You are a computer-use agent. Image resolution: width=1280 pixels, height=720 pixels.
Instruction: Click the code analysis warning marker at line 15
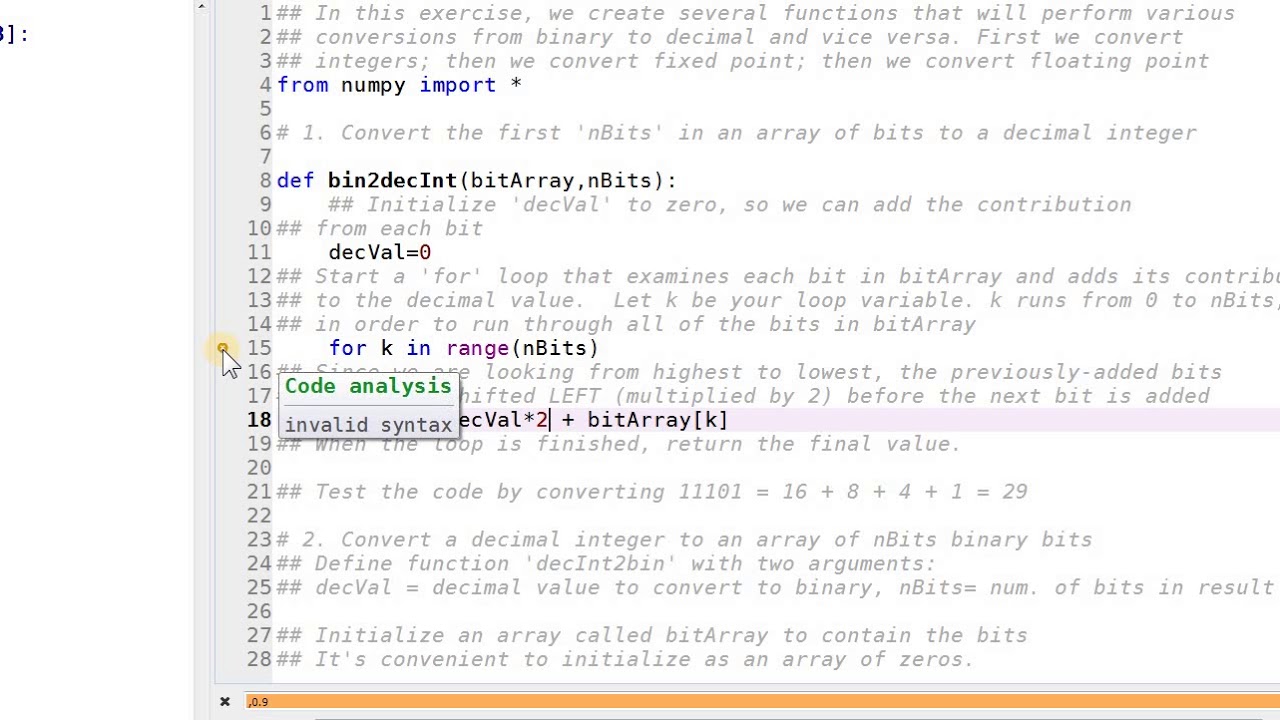[x=222, y=348]
